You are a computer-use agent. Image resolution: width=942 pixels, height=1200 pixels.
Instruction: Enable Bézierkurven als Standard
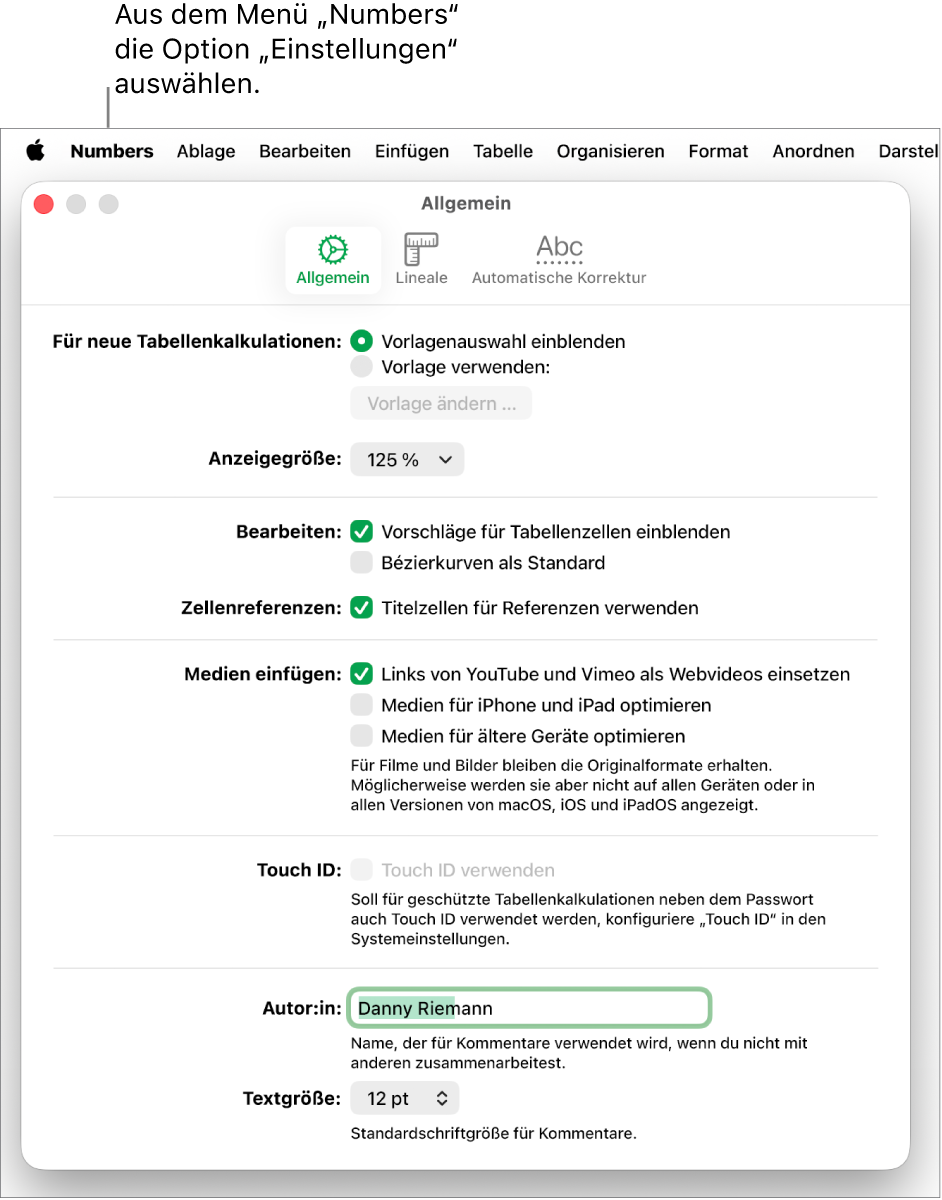pos(361,563)
